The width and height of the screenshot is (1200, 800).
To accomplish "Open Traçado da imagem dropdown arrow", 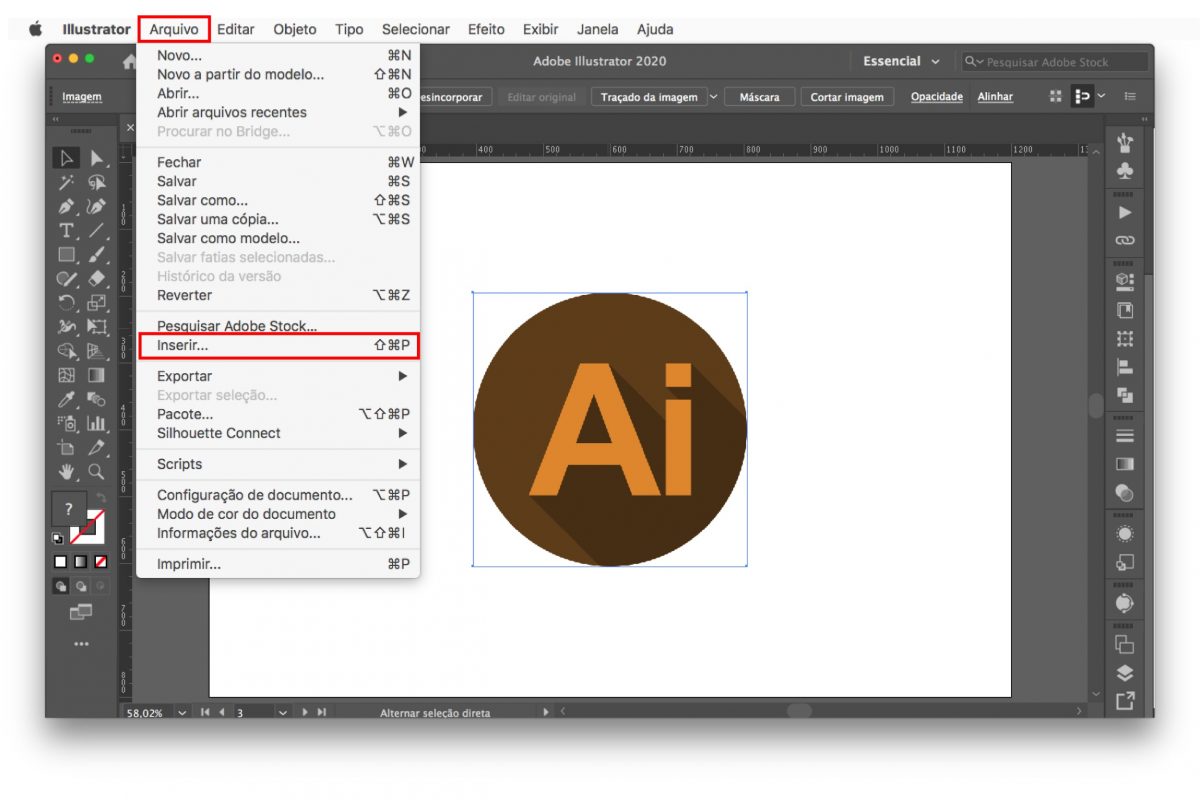I will click(x=714, y=97).
